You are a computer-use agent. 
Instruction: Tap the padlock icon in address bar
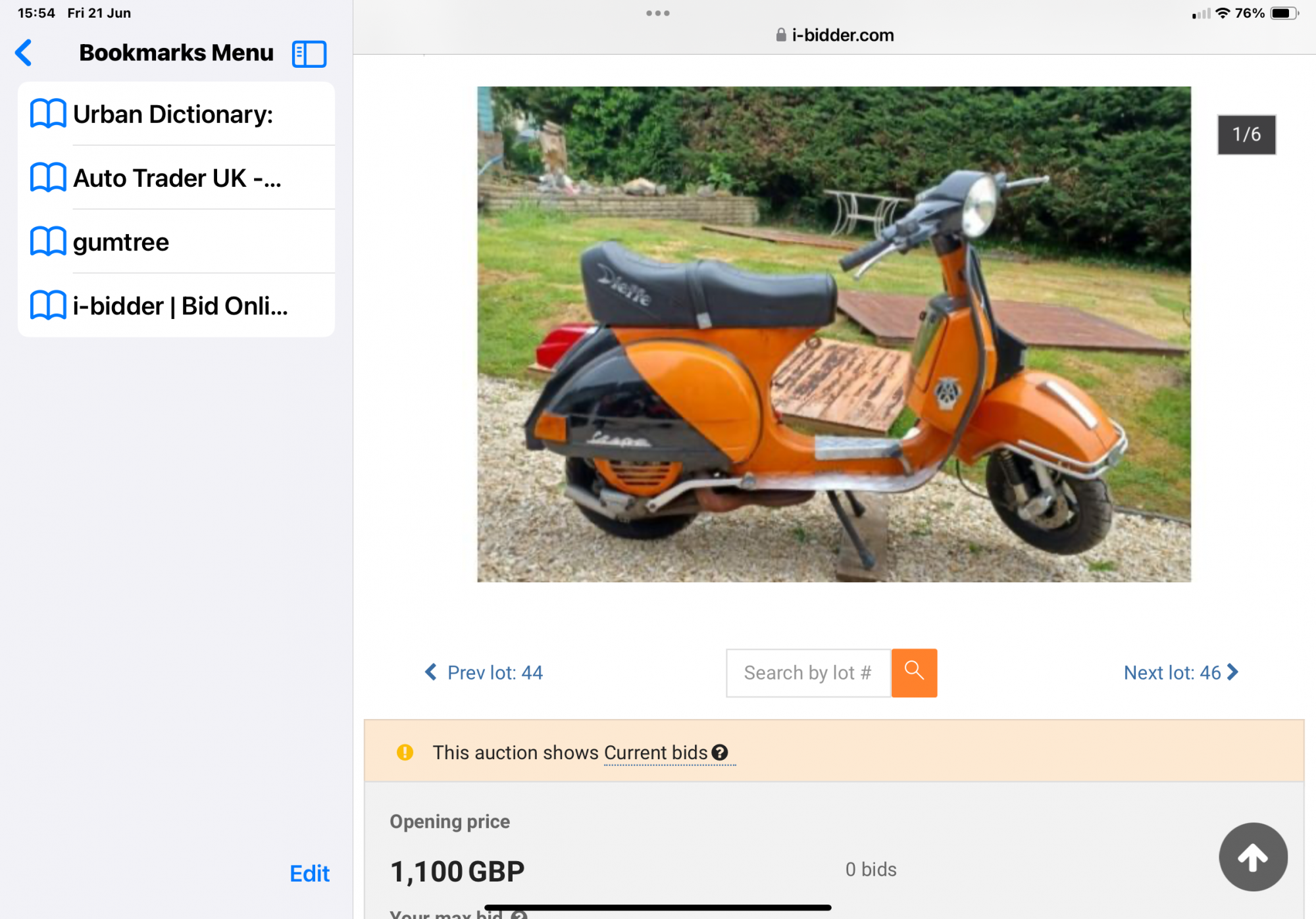[x=781, y=36]
